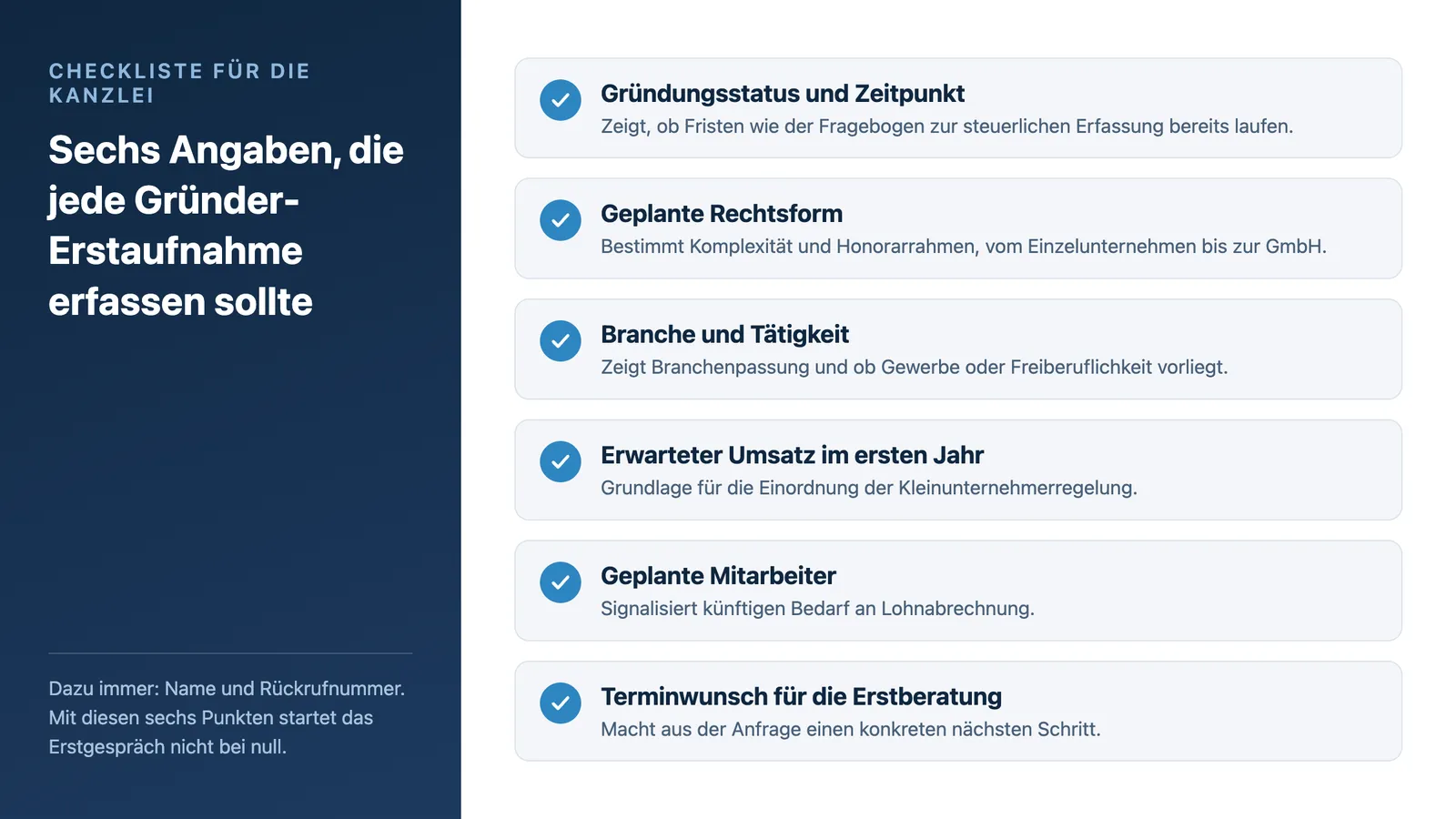Click the checkmark icon beside Branche und Tätigkeit
Screen dimensions: 1456x819
(x=561, y=341)
